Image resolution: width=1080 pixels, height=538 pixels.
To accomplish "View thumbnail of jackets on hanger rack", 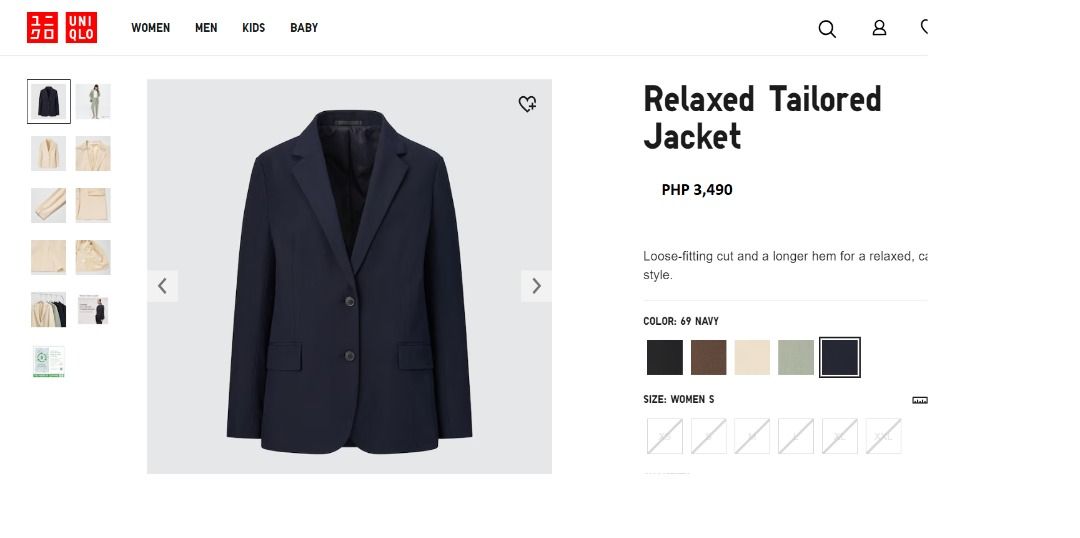I will tap(48, 309).
